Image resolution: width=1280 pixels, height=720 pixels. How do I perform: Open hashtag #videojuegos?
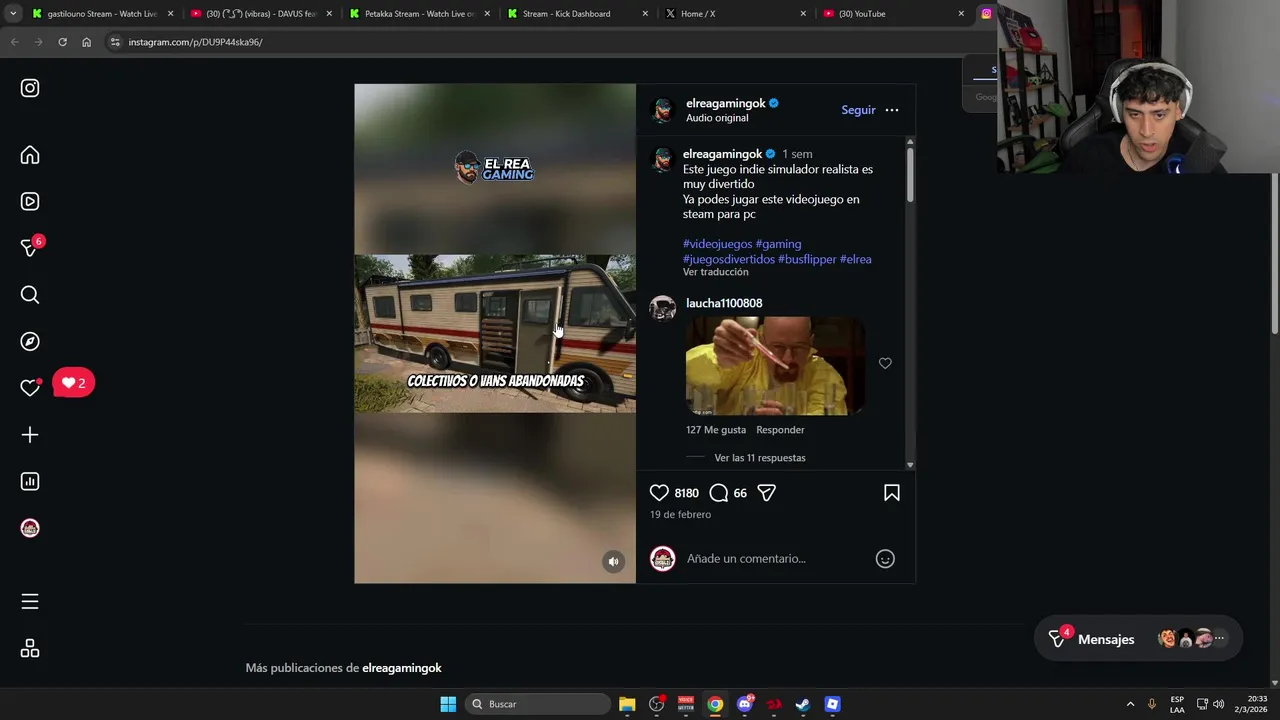(717, 244)
